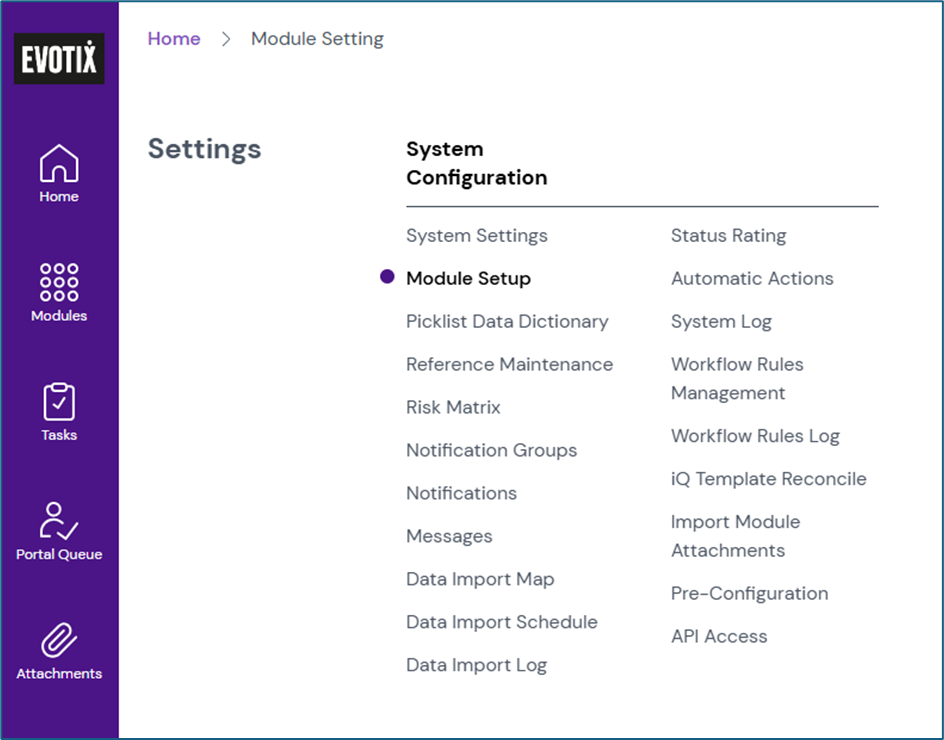Open Picklist Data Dictionary
This screenshot has width=944, height=740.
[x=507, y=322]
